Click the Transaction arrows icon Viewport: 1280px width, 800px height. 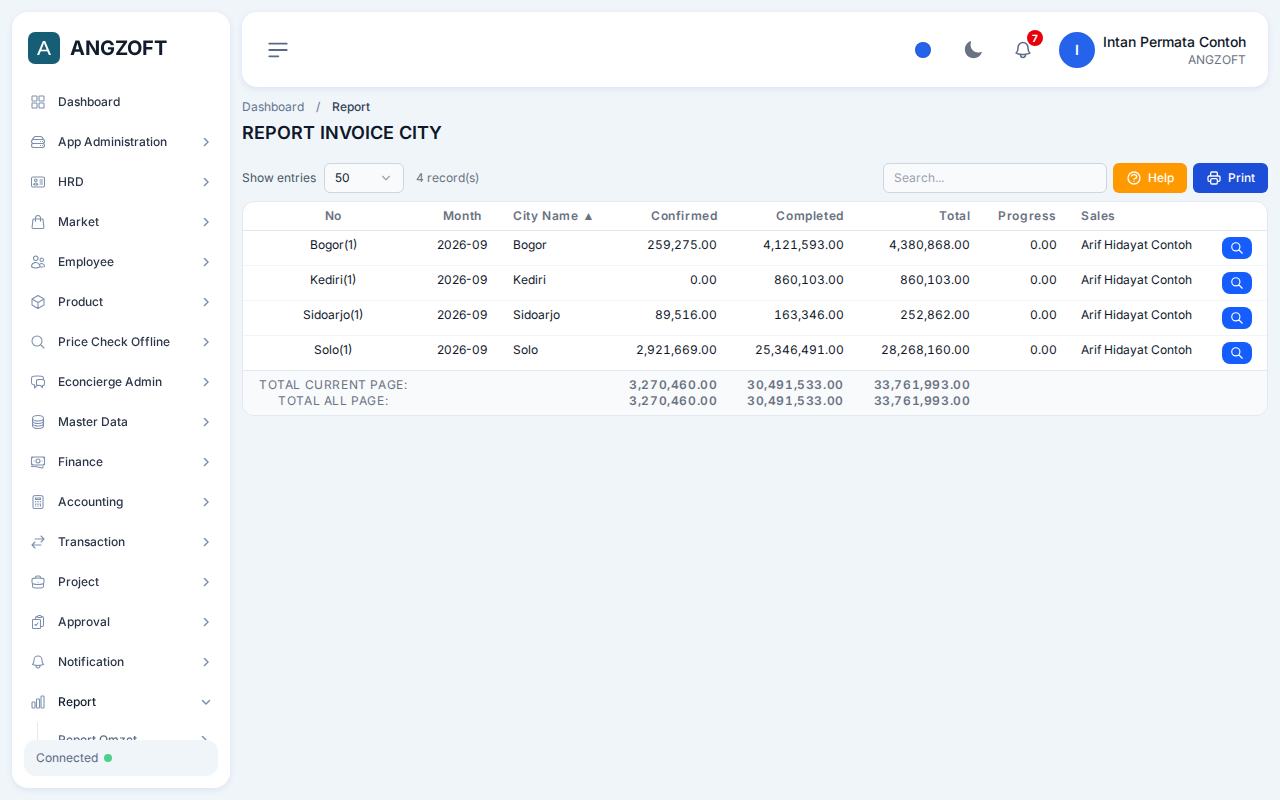pyautogui.click(x=38, y=542)
